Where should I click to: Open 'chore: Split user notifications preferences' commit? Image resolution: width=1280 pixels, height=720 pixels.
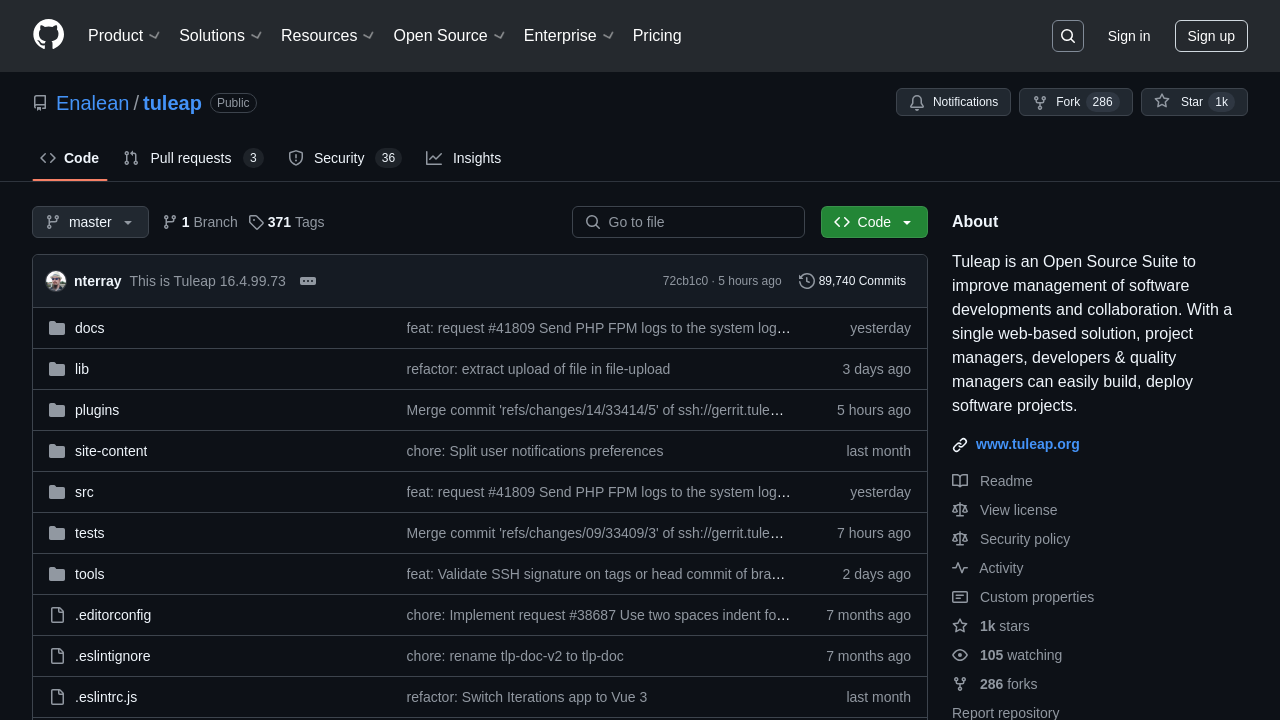tap(535, 451)
